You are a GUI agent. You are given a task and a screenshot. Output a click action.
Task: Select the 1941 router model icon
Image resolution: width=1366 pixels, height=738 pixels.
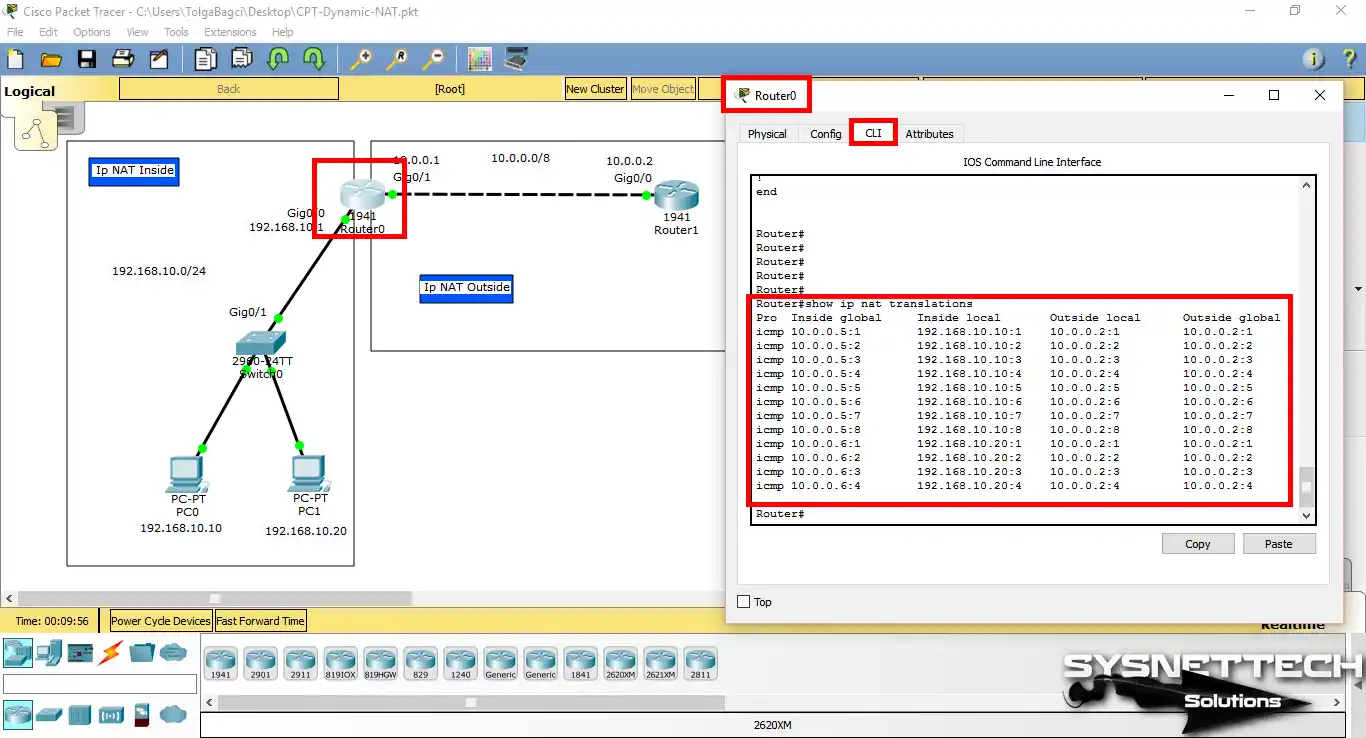[221, 662]
